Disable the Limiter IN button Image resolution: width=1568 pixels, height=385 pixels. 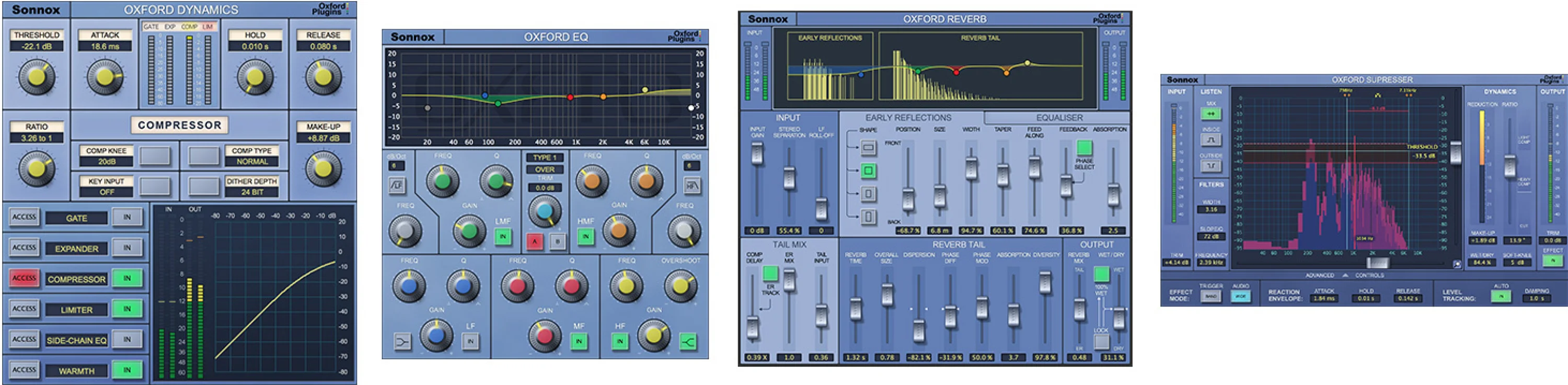[127, 309]
